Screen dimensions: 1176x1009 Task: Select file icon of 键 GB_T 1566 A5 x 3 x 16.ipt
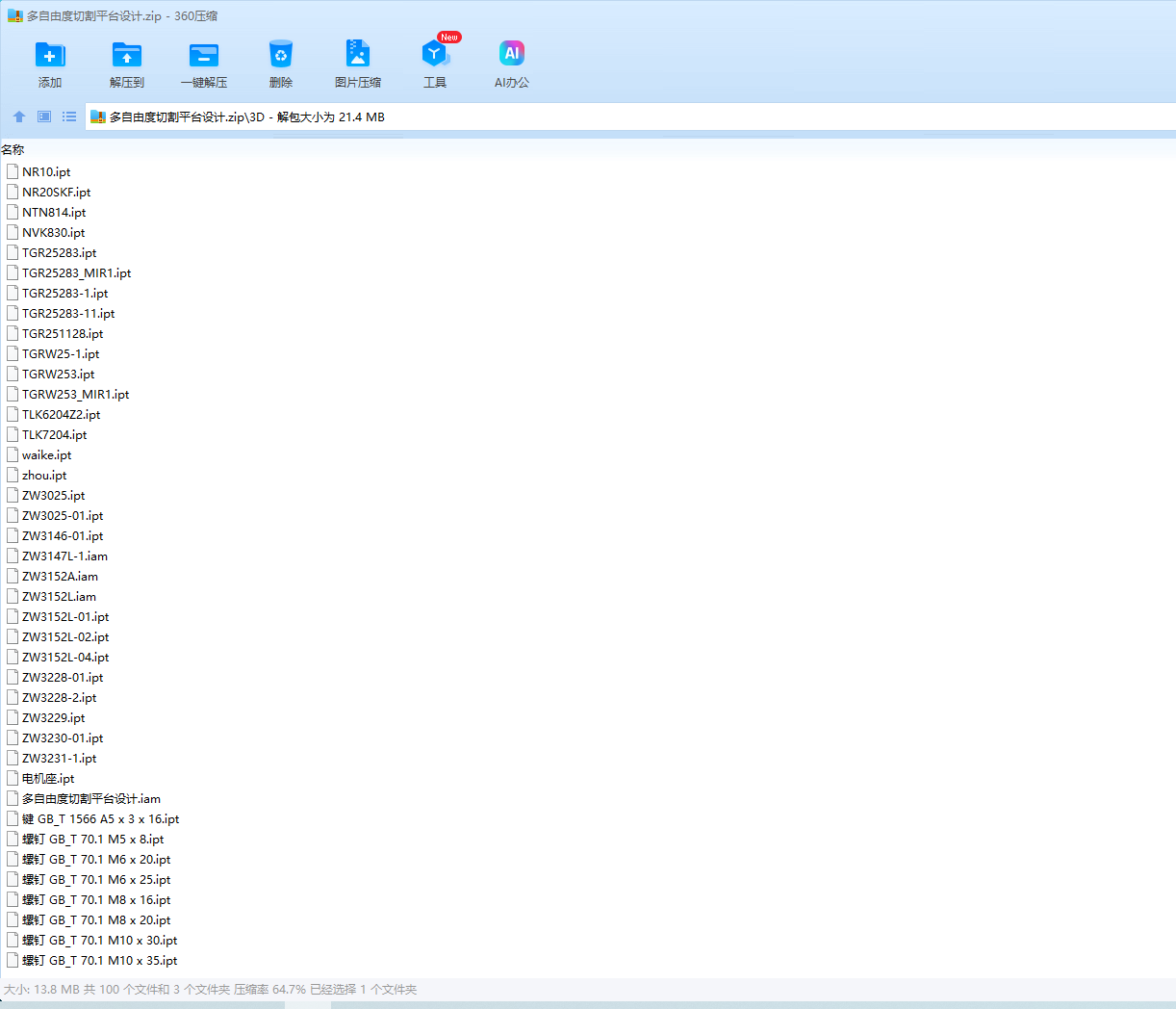click(x=13, y=818)
